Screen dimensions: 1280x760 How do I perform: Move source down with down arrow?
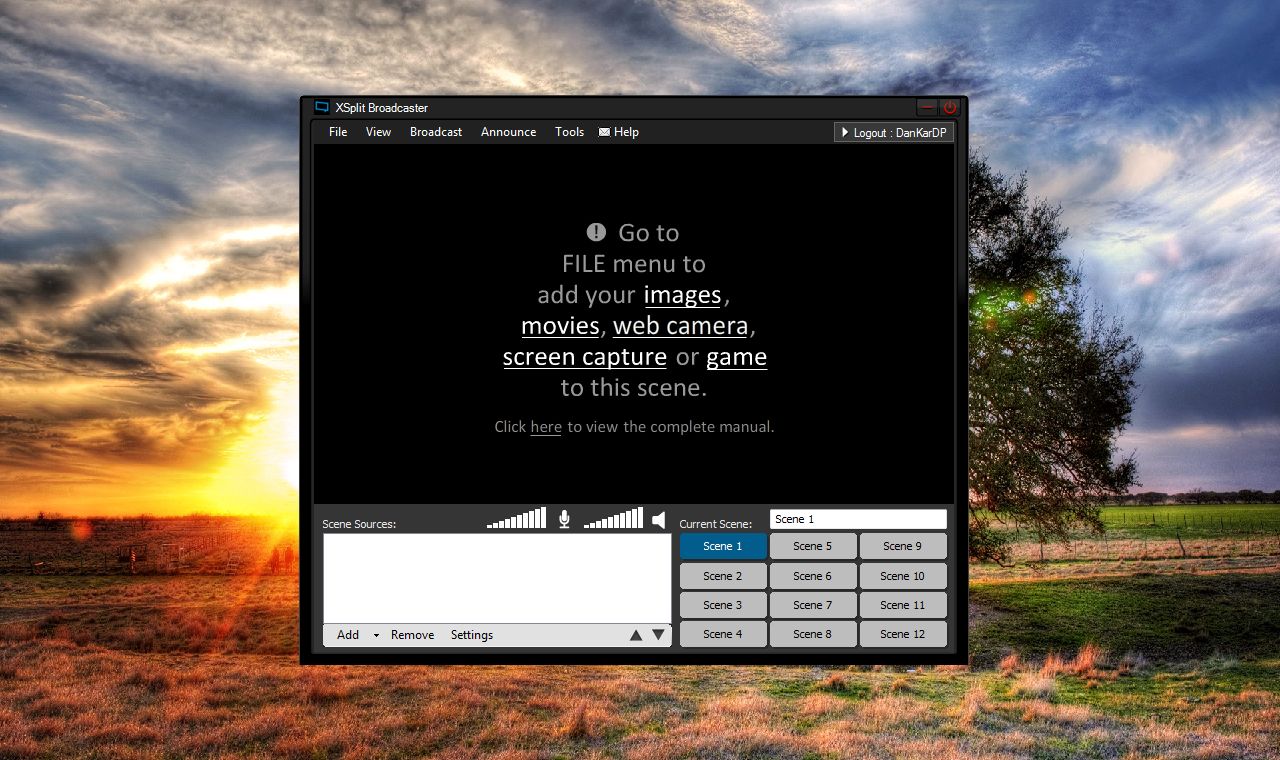pos(658,635)
